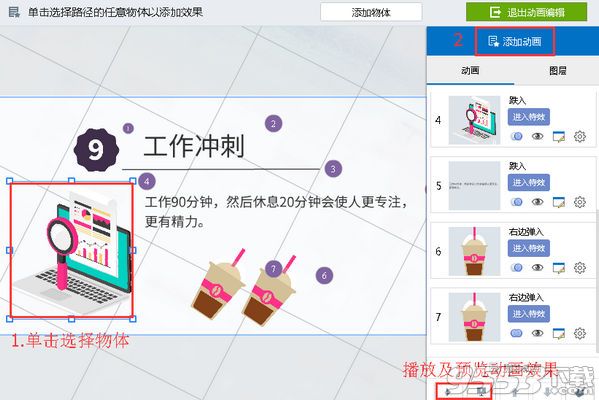Toggle the blue switch for animation 6

516,267
